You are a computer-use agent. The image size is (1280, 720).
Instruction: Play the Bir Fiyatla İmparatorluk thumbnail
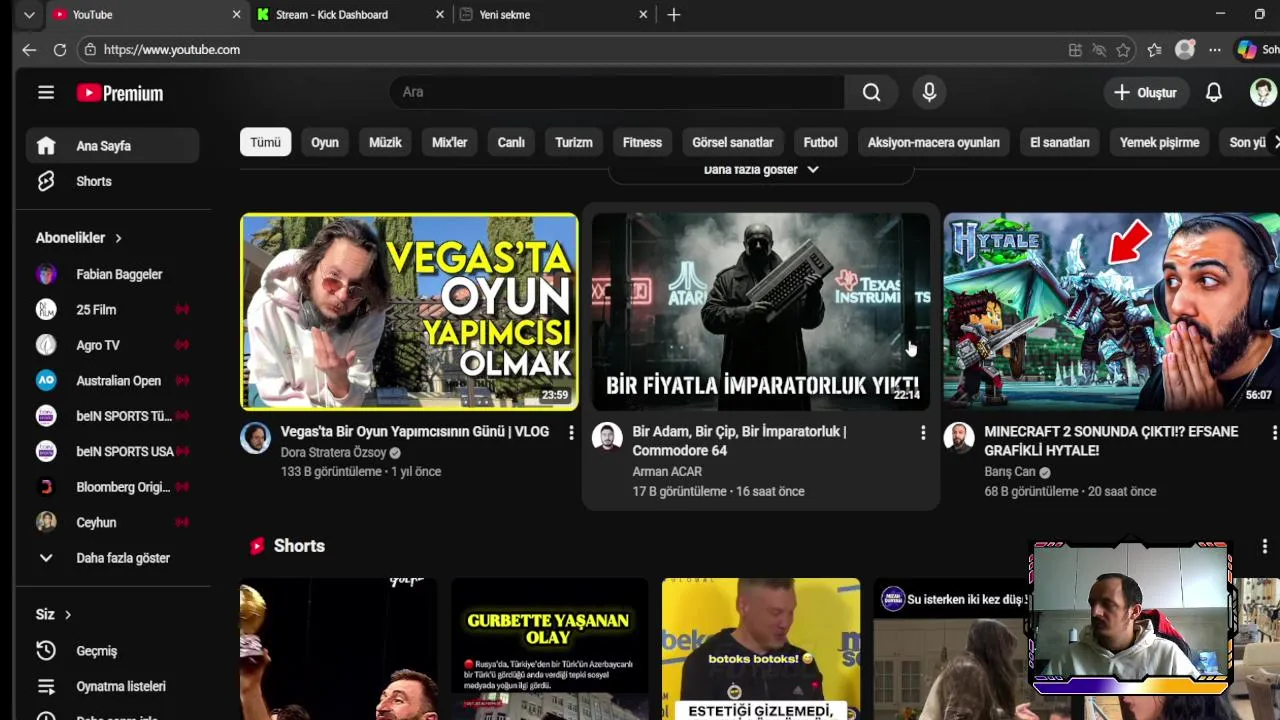761,311
